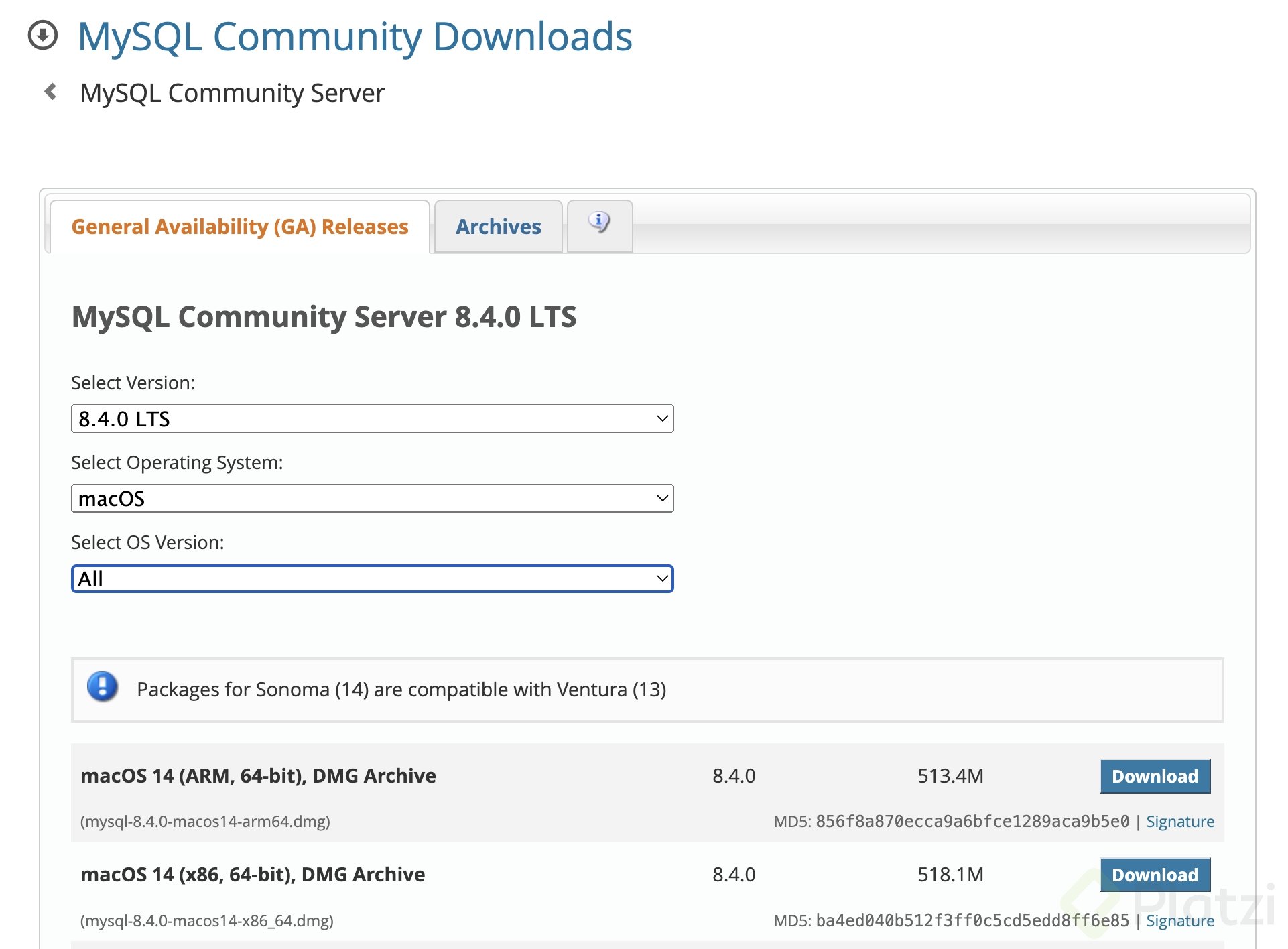1288x949 pixels.
Task: Open the MySQL Community Downloads heading link
Action: (x=355, y=36)
